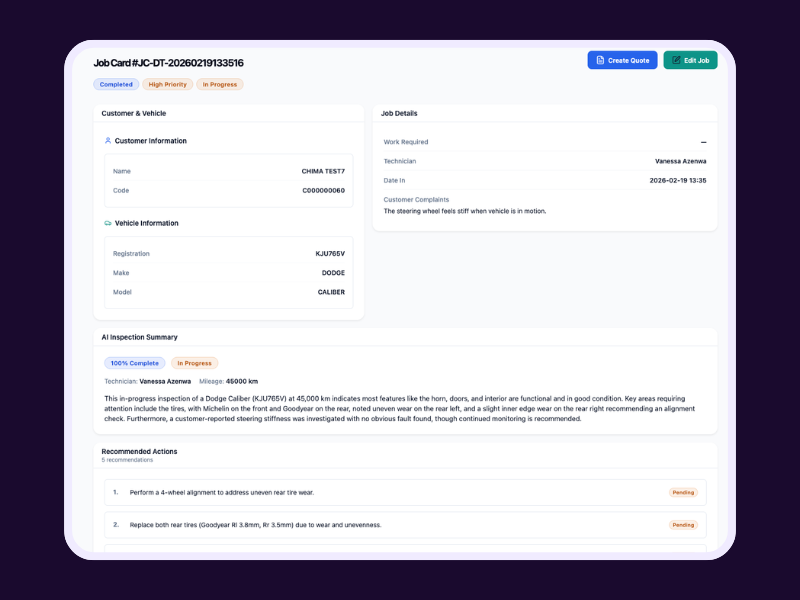The image size is (800, 600).
Task: Select the High Priority badge
Action: (x=167, y=85)
